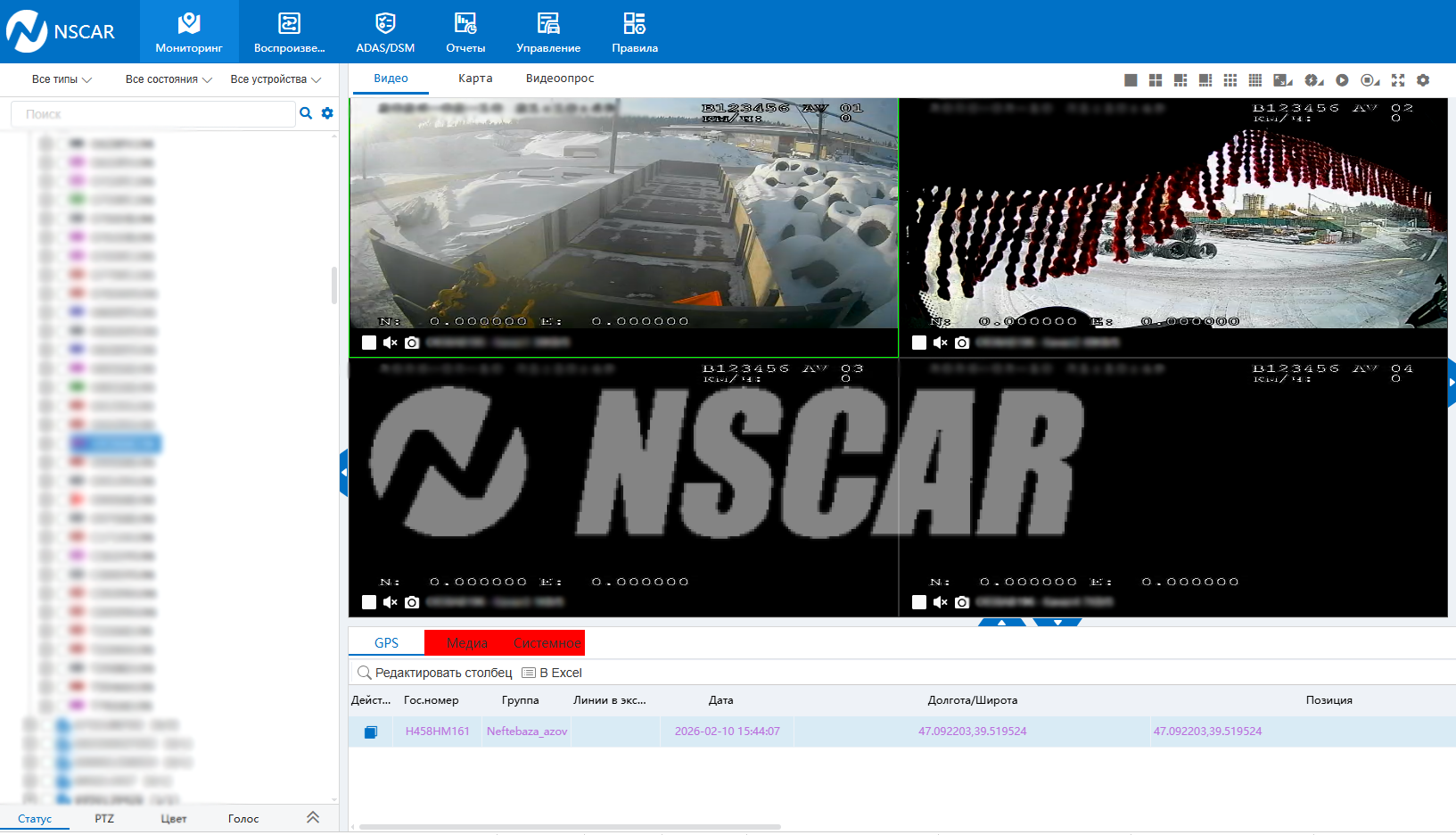This screenshot has width=1456, height=835.
Task: Switch to single-view video layout
Action: pyautogui.click(x=1131, y=80)
